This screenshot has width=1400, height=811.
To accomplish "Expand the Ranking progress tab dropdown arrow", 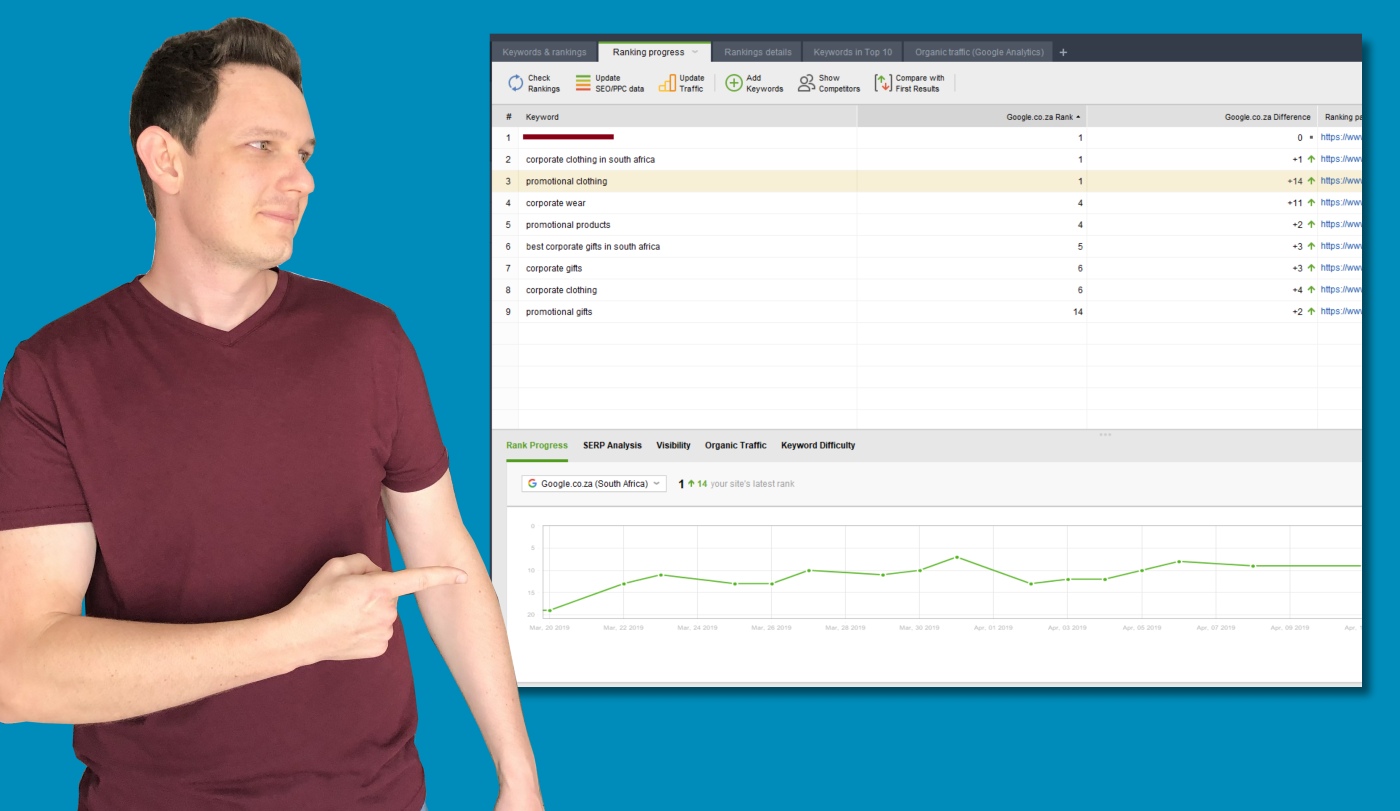I will click(695, 53).
